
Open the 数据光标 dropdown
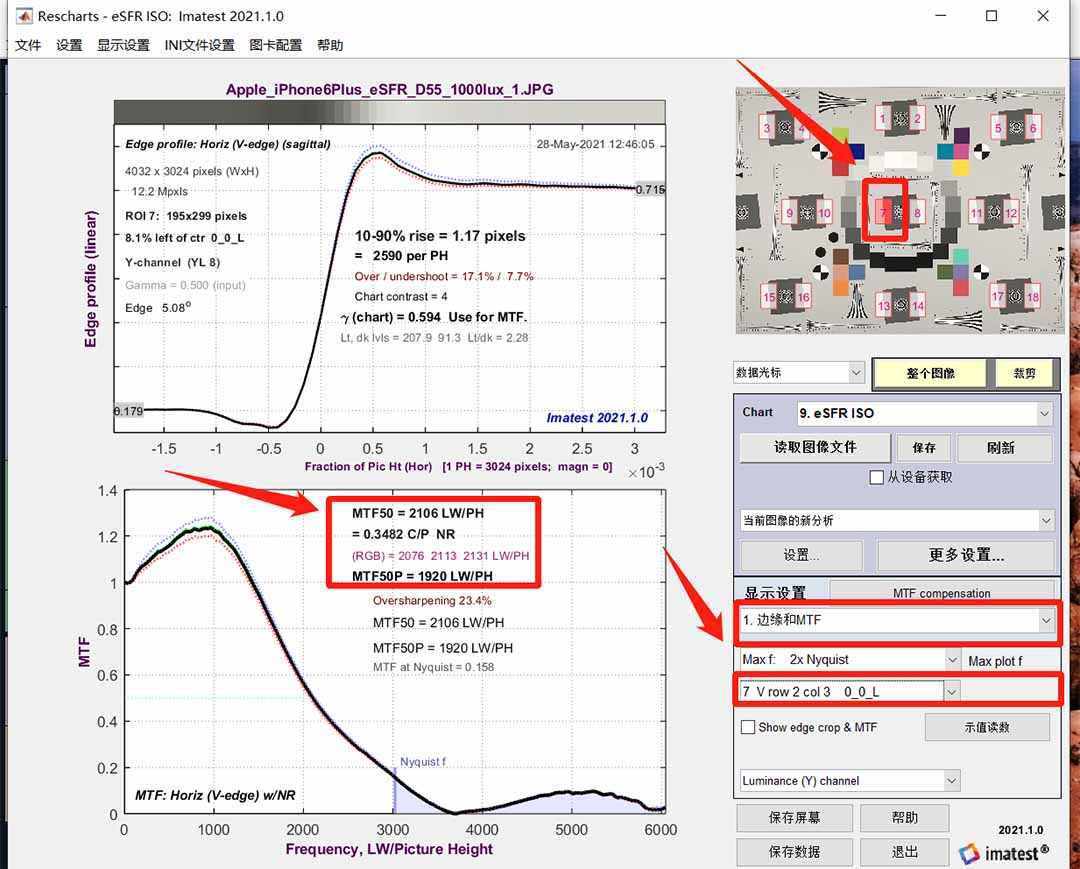click(x=799, y=373)
